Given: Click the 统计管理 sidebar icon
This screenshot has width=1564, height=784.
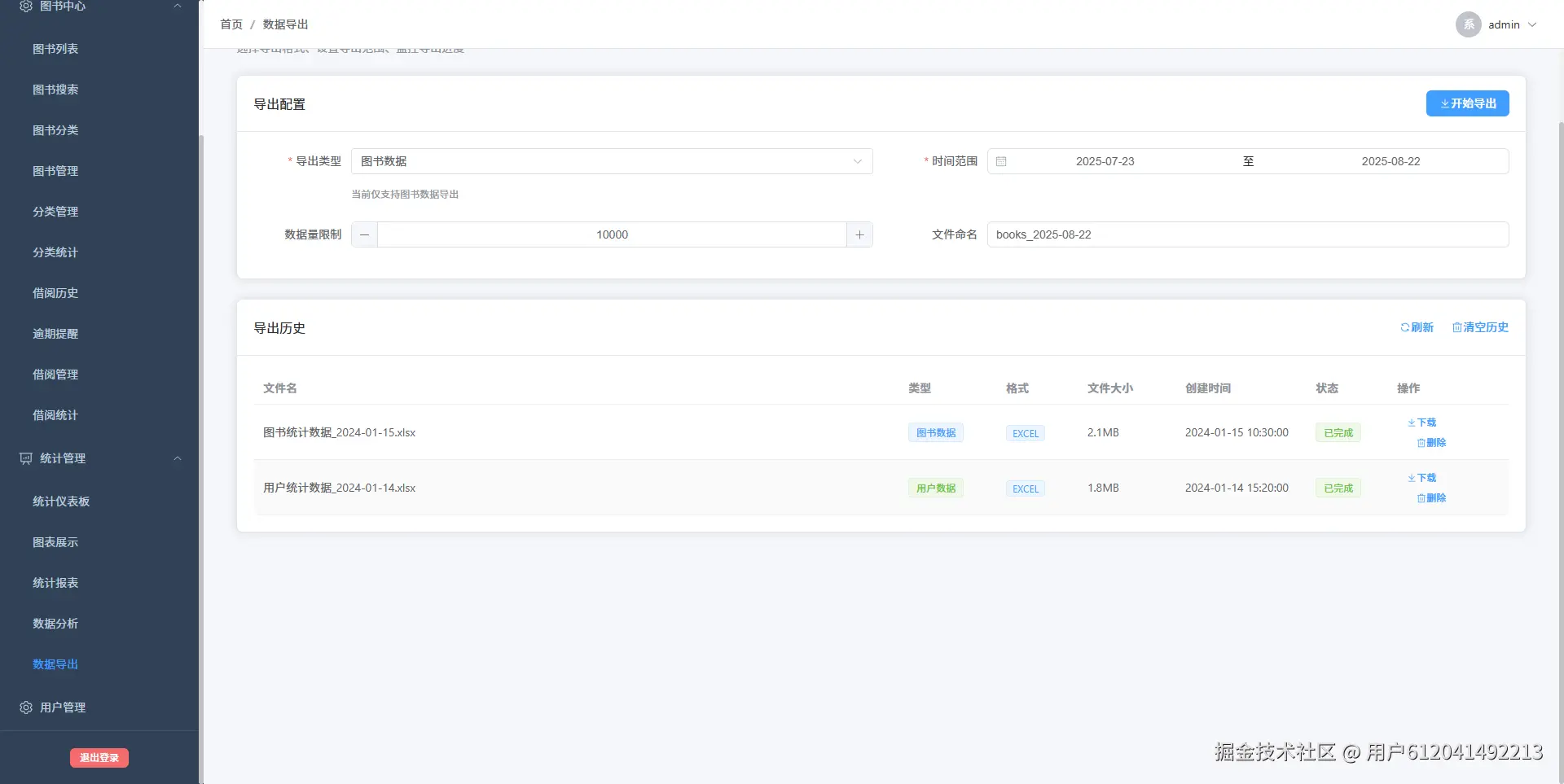Looking at the screenshot, I should [x=26, y=458].
